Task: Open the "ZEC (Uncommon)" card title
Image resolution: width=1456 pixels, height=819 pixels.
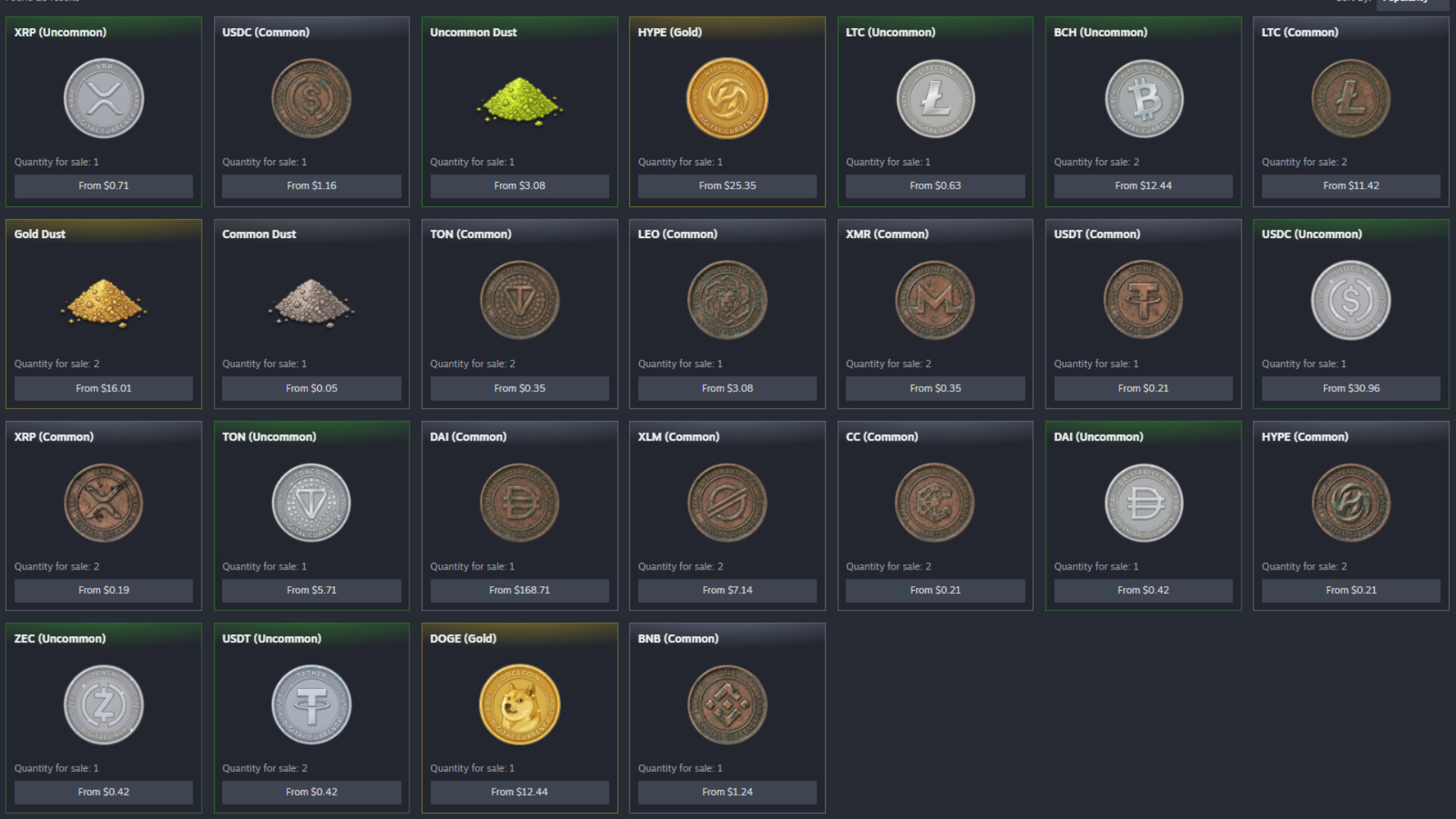Action: click(x=60, y=639)
